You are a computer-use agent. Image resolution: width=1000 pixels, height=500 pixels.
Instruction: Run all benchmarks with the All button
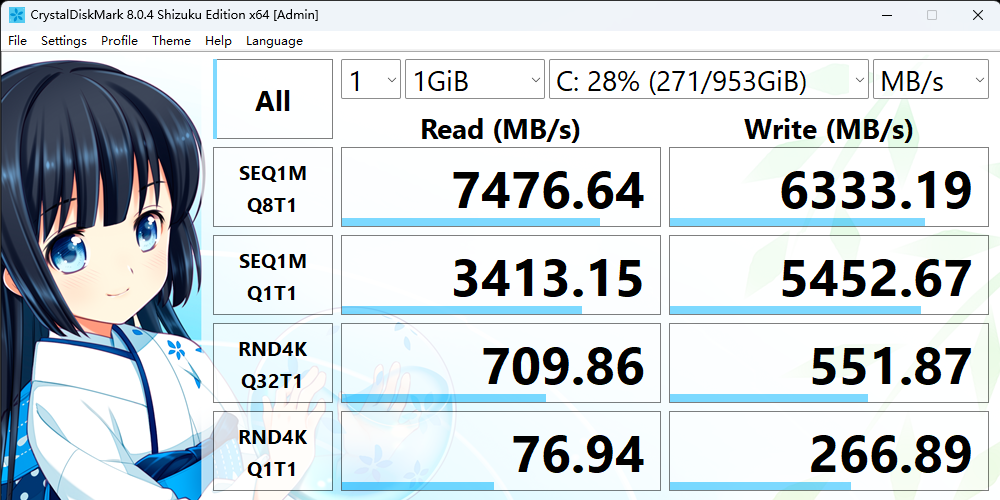click(273, 99)
